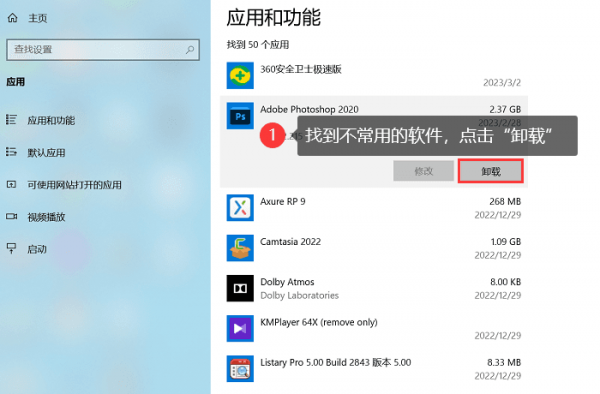Click the 应用和功能 page heading
Viewport: 600px width, 394px height.
coord(274,18)
